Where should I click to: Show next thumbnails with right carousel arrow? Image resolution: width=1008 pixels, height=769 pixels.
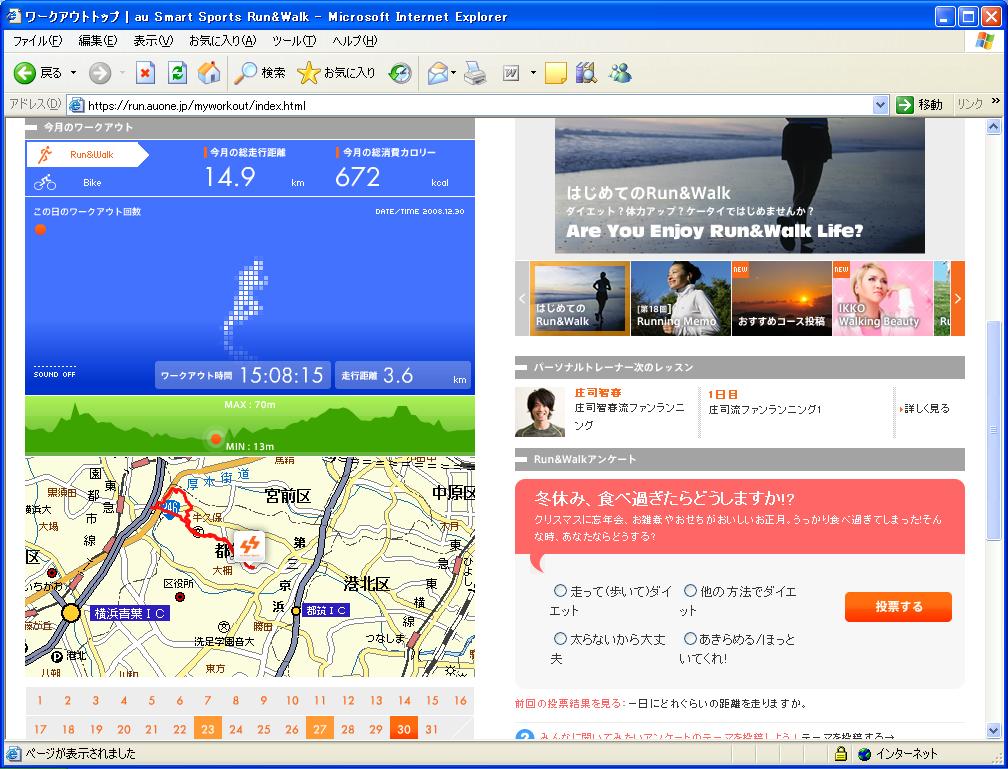(958, 298)
